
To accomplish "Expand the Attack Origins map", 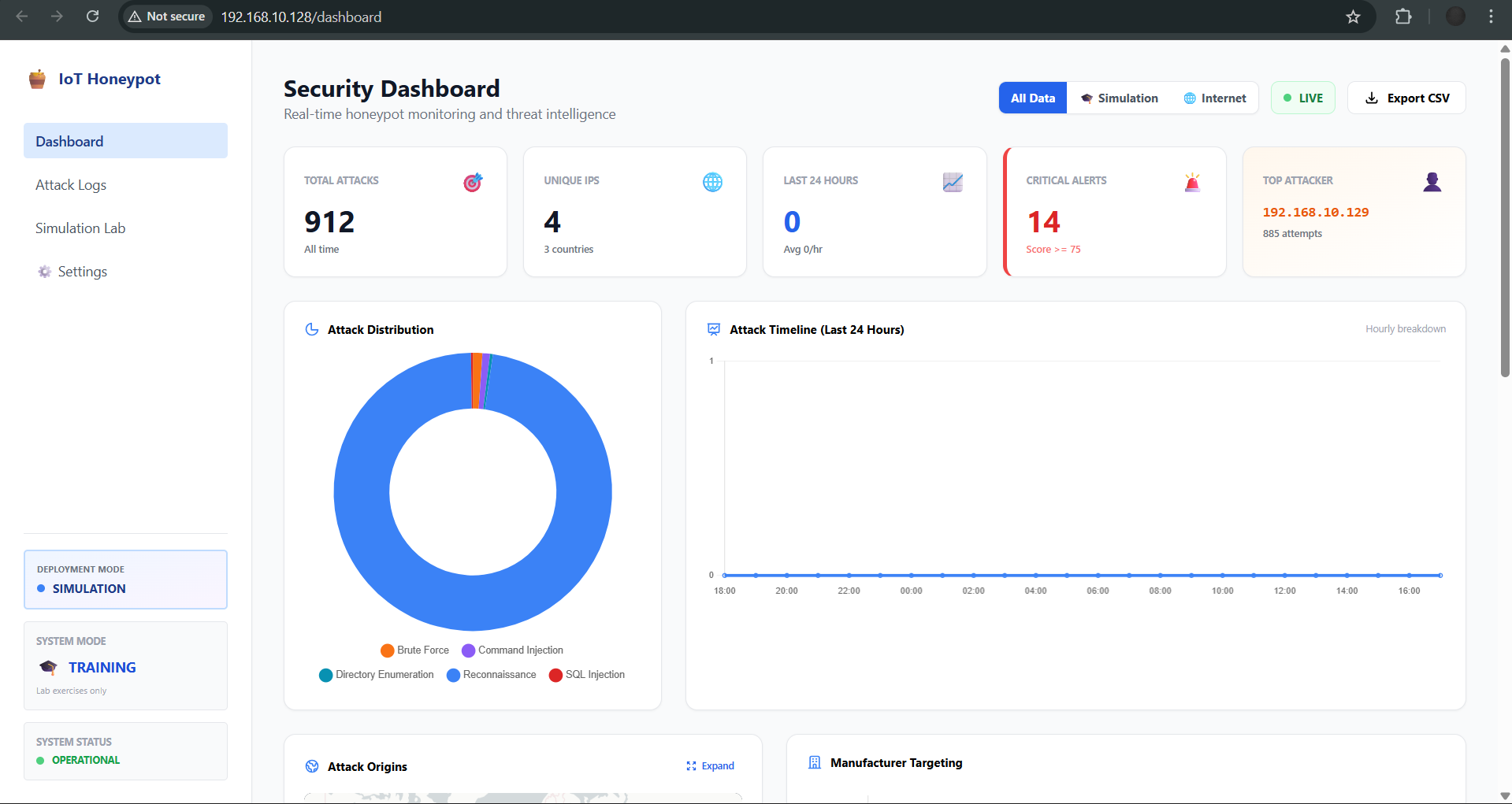I will 709,765.
